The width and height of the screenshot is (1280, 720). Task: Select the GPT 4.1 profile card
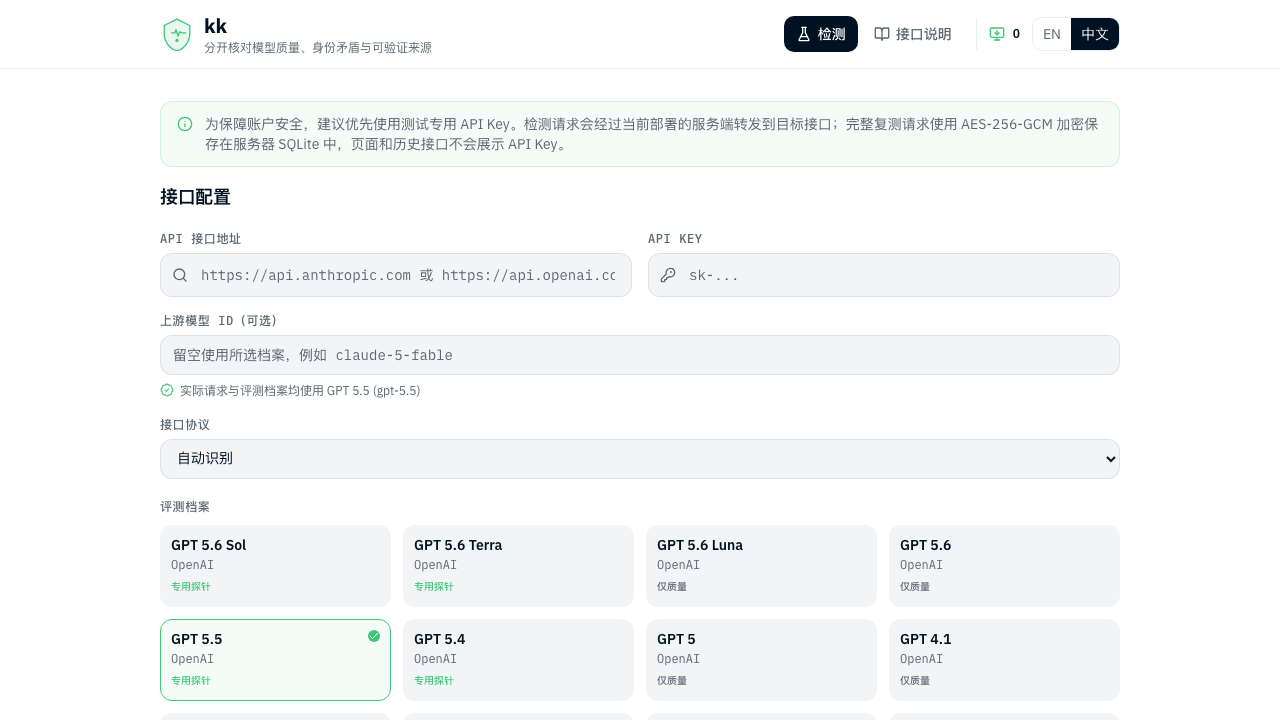(x=1004, y=660)
